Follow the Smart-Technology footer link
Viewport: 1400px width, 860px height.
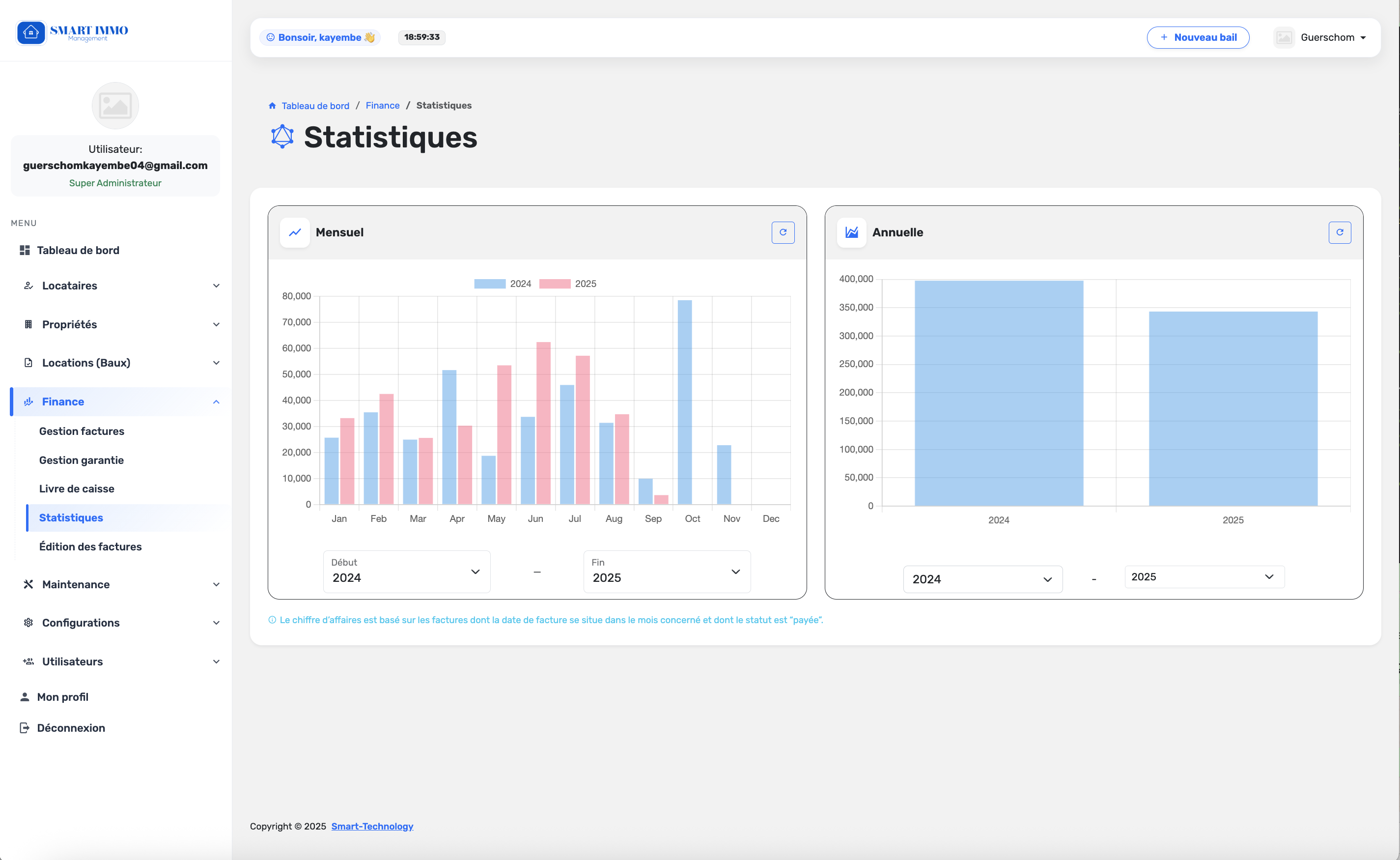372,826
